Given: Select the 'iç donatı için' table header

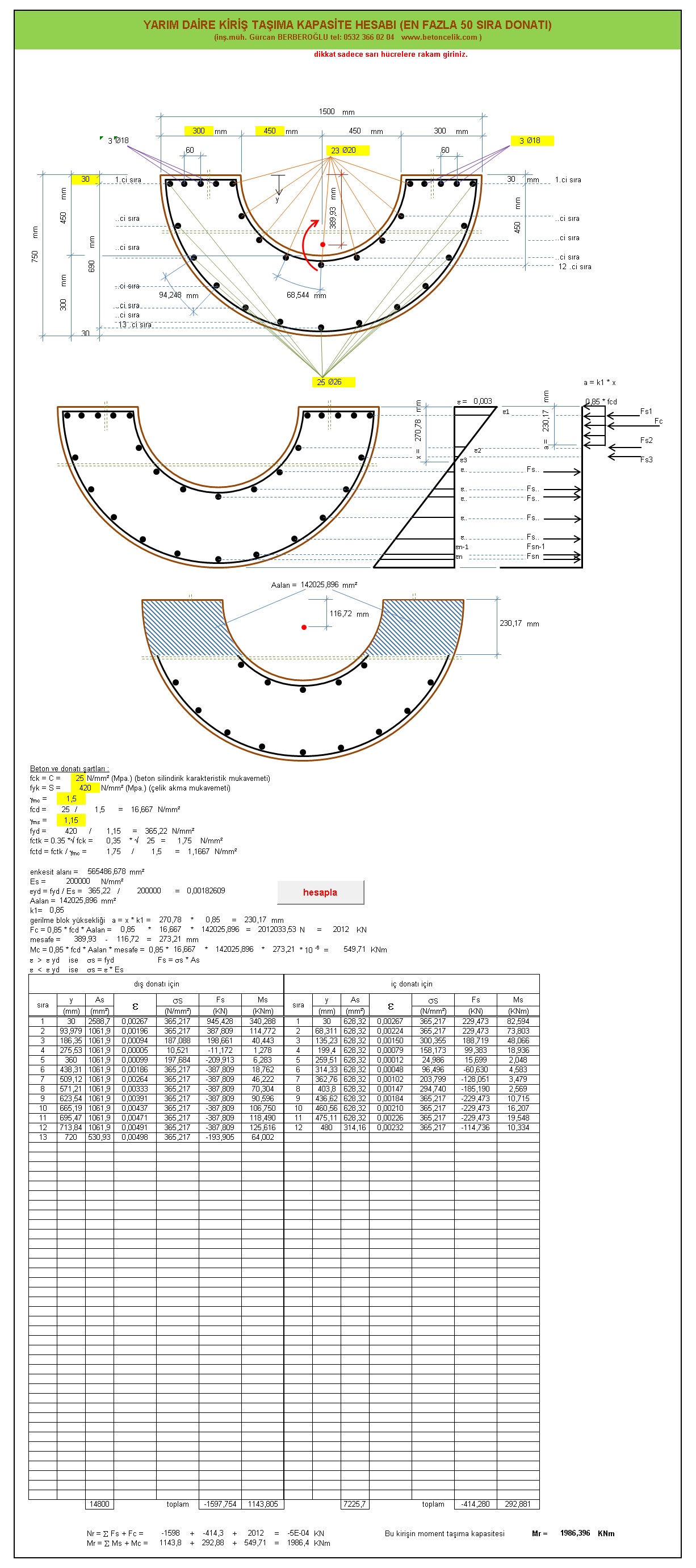Looking at the screenshot, I should (x=411, y=984).
